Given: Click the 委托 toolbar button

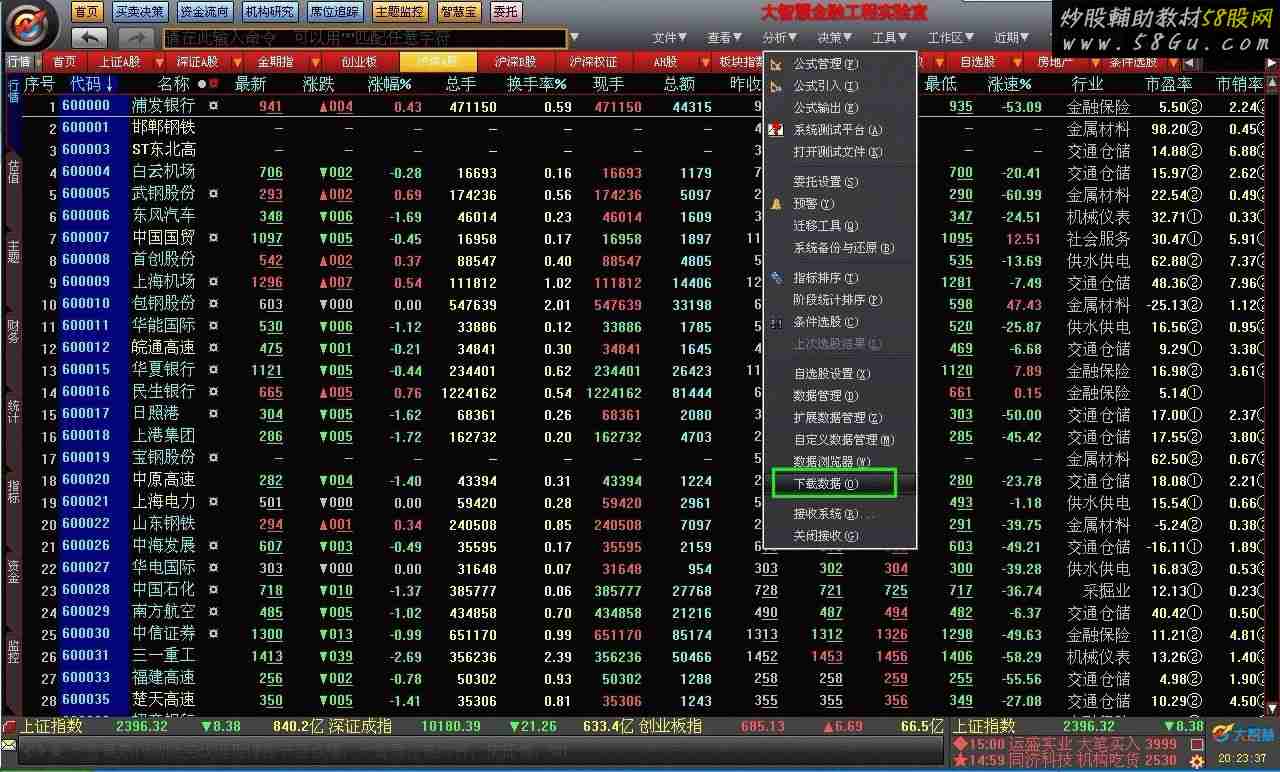Looking at the screenshot, I should pos(506,12).
